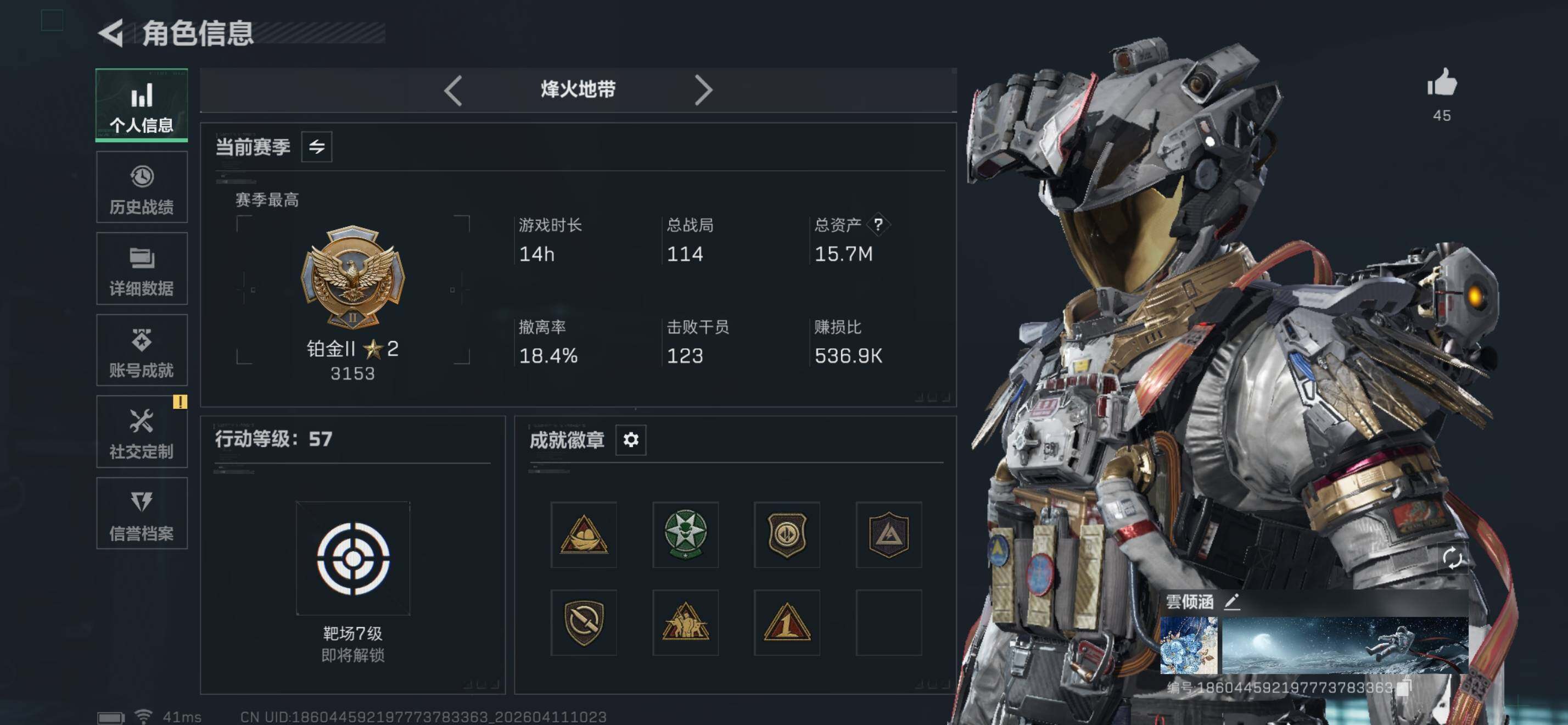Switch to the next mode with the right chevron
1568x725 pixels.
[x=703, y=91]
